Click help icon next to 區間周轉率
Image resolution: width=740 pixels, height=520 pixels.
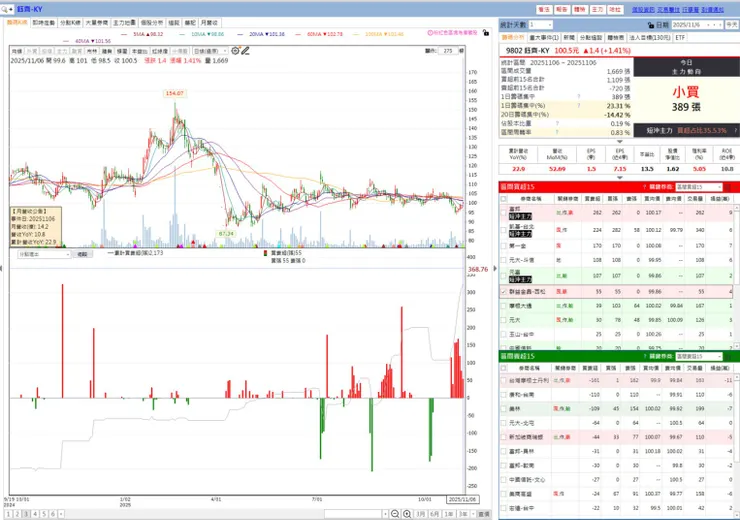pyautogui.click(x=557, y=133)
